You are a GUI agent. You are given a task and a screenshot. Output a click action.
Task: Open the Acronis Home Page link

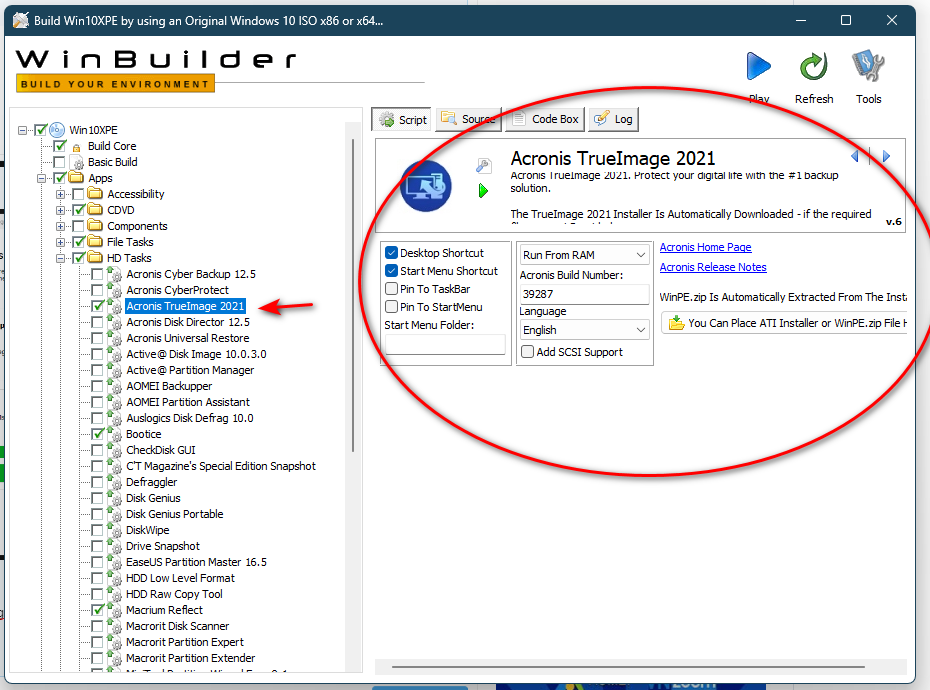click(705, 247)
